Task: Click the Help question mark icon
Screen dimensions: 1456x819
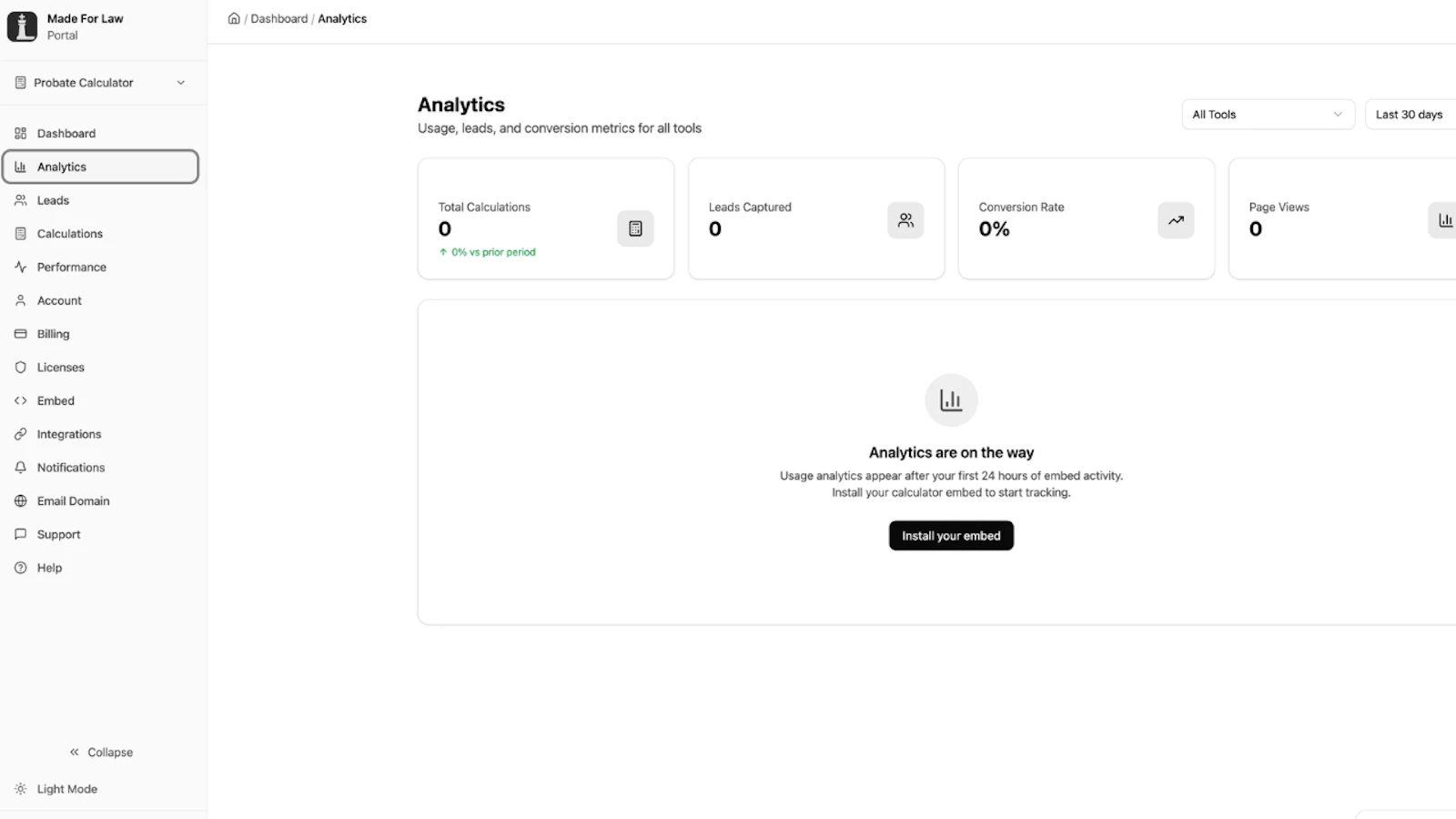Action: [20, 568]
